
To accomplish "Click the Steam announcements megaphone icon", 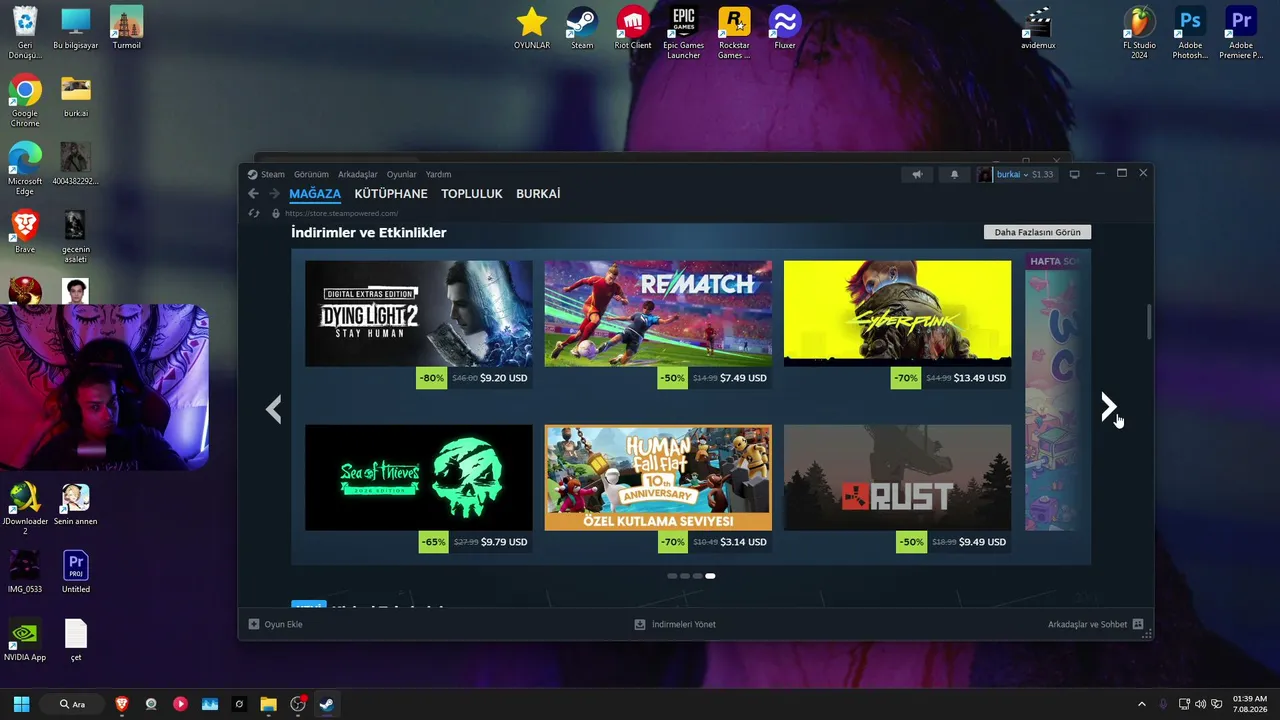I will pos(917,174).
